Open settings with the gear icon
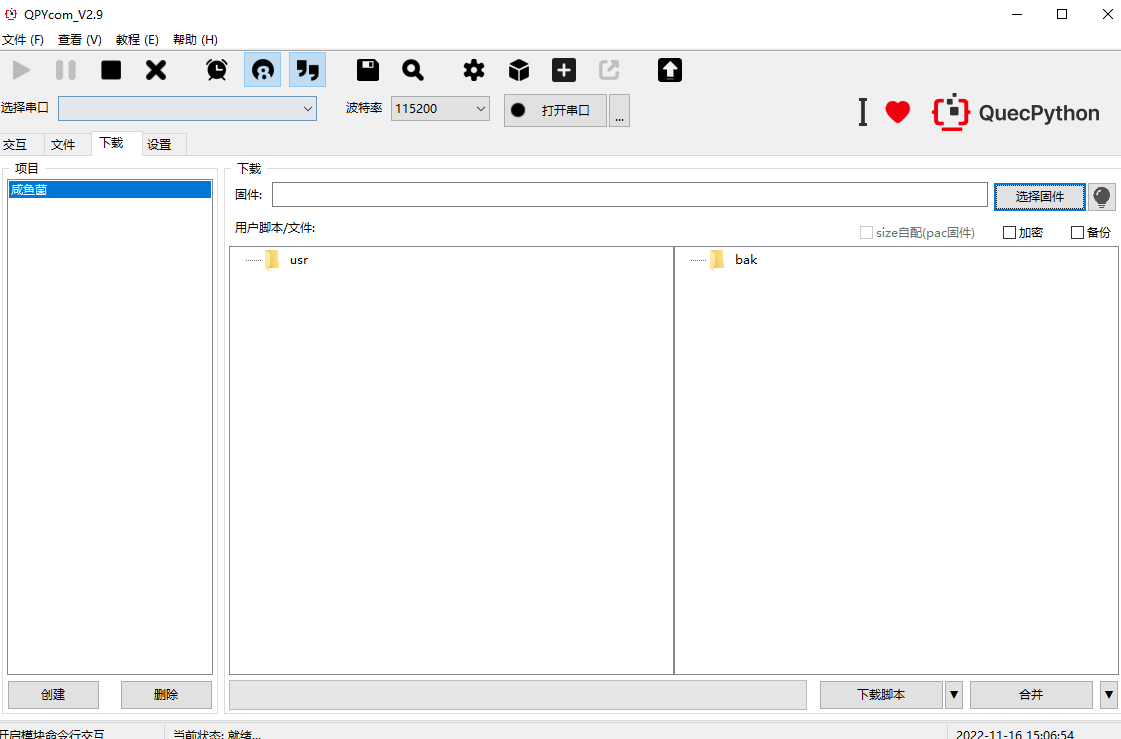 473,70
